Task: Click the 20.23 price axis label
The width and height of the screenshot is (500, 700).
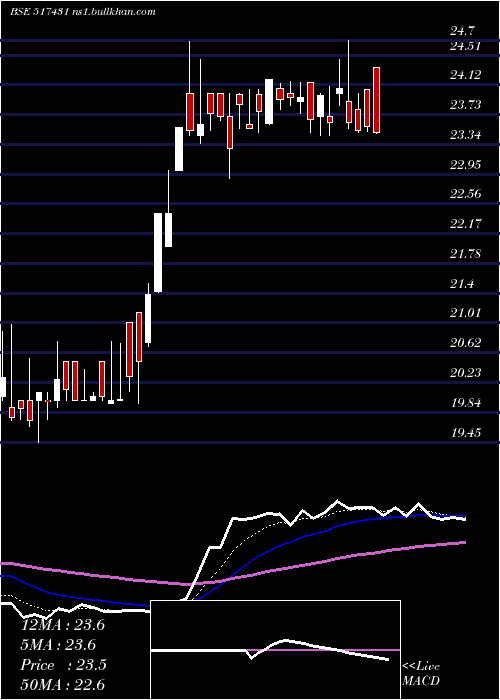Action: point(466,372)
